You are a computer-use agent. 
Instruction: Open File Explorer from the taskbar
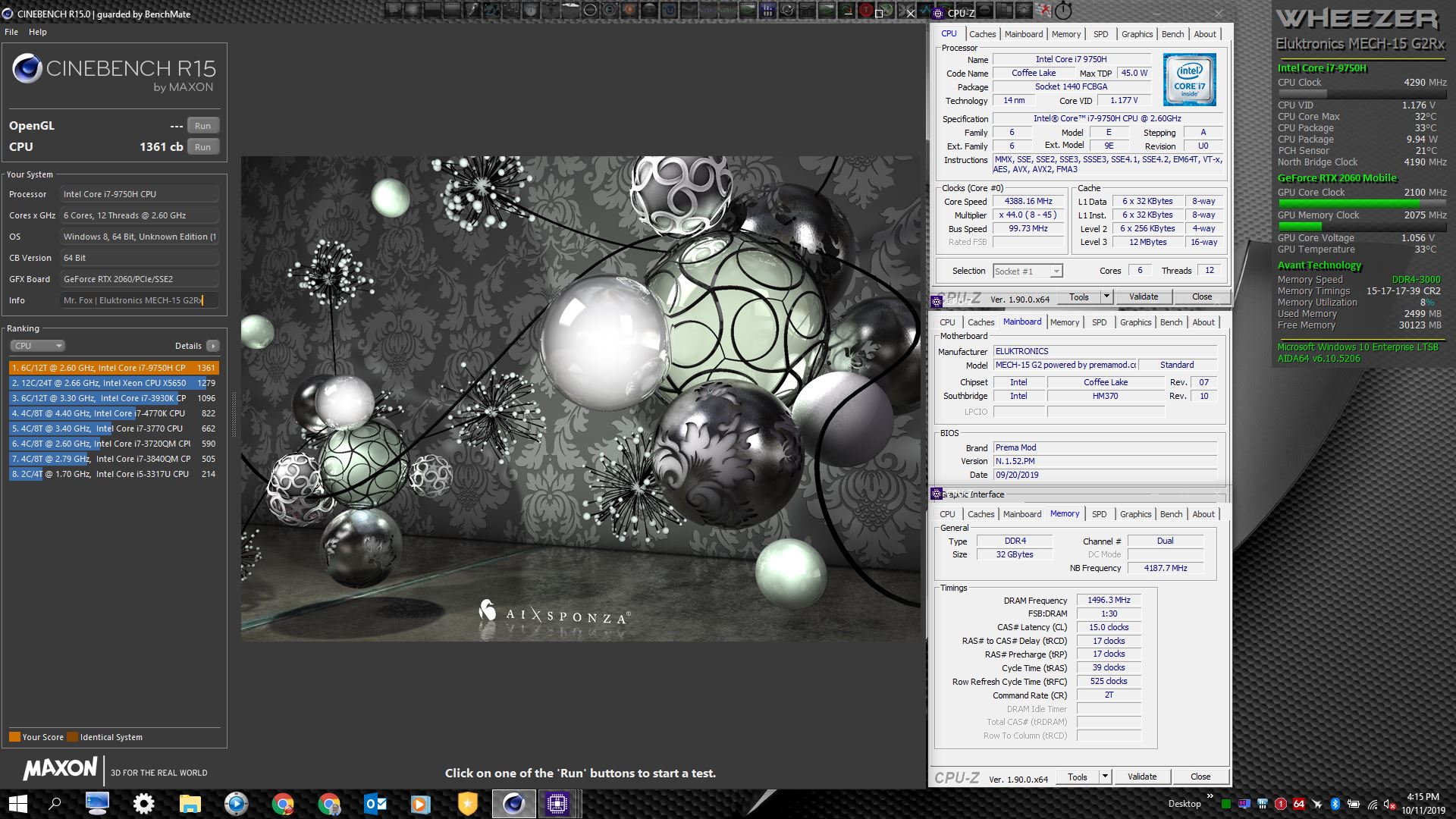pyautogui.click(x=190, y=803)
